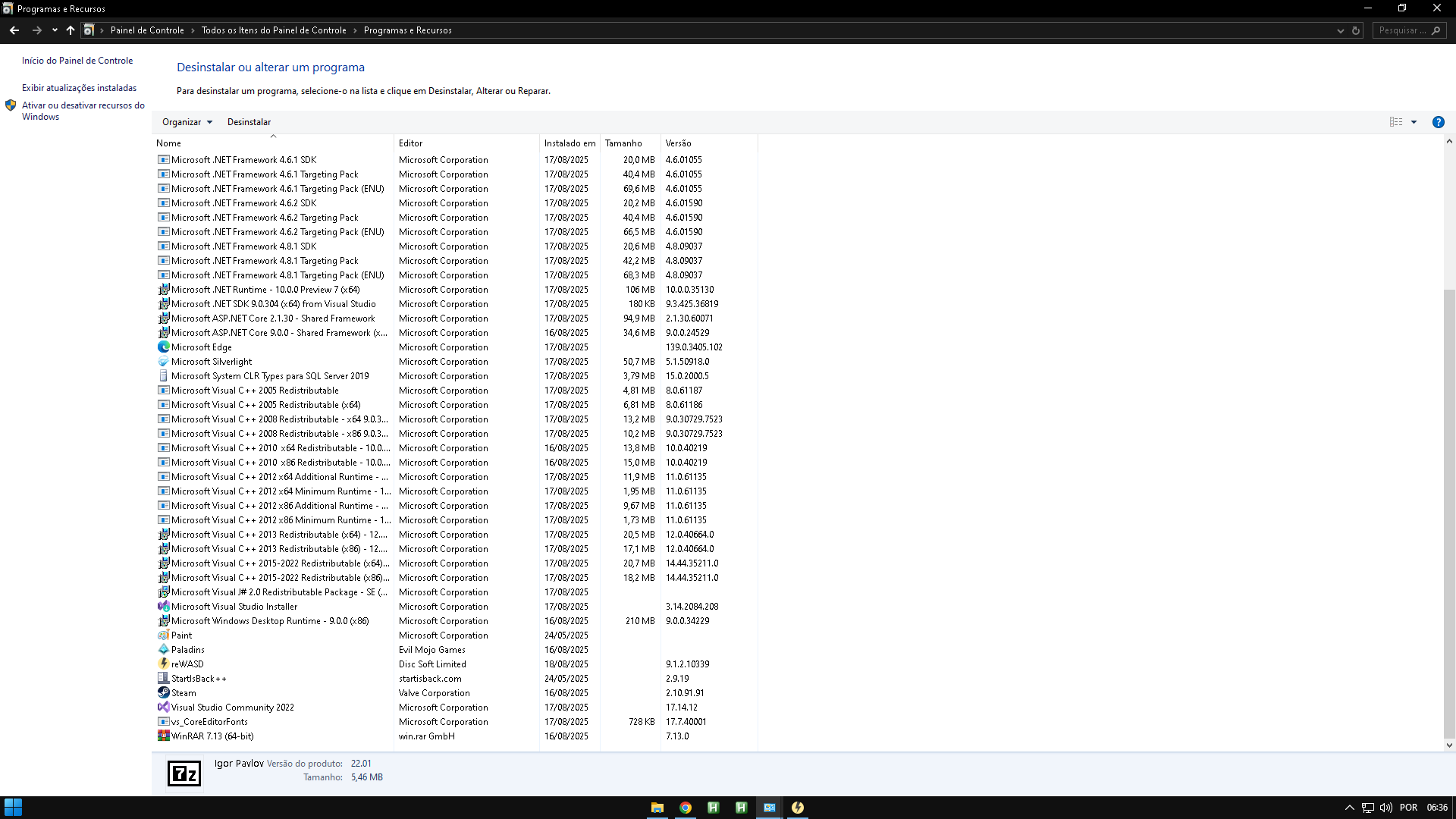Click the scrollbar down arrow
This screenshot has width=1456, height=819.
pyautogui.click(x=1449, y=745)
